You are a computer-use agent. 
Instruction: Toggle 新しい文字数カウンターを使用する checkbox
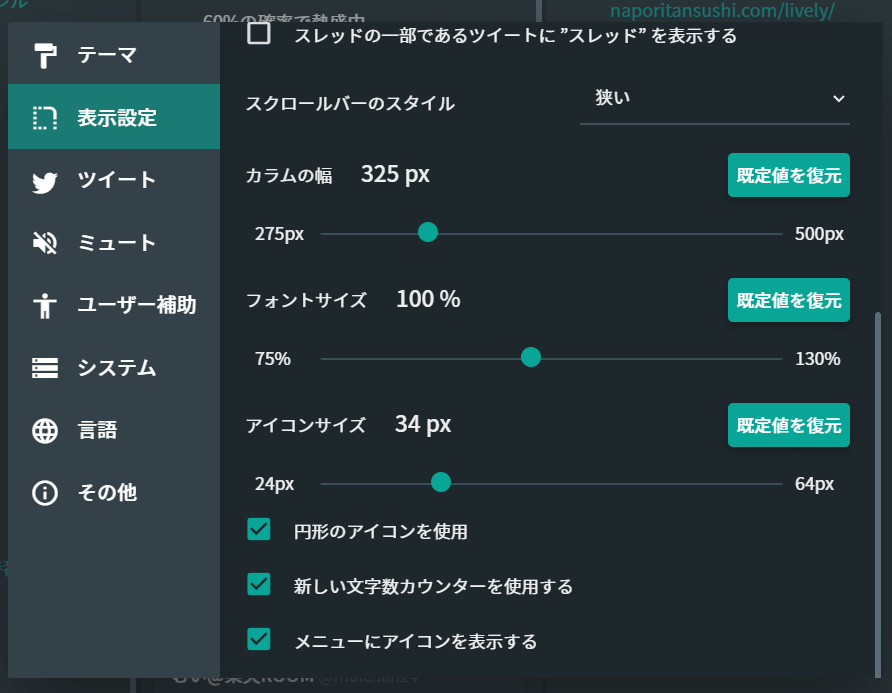[259, 584]
